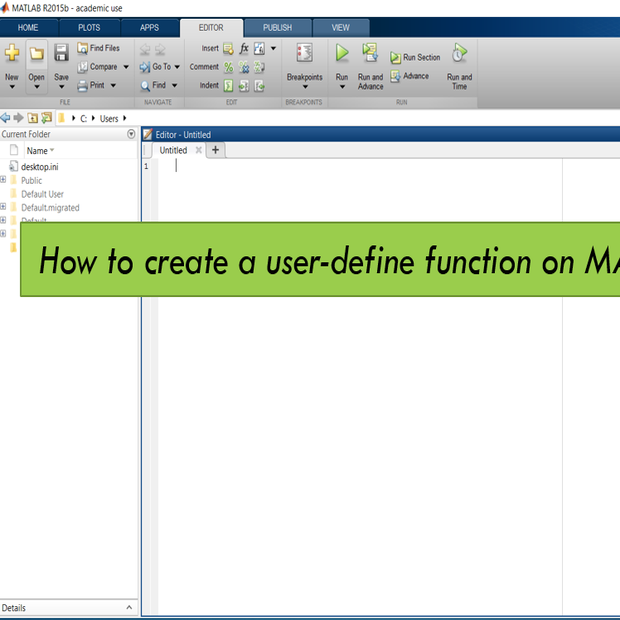Open the Compare dropdown arrow
620x620 pixels.
[x=126, y=67]
